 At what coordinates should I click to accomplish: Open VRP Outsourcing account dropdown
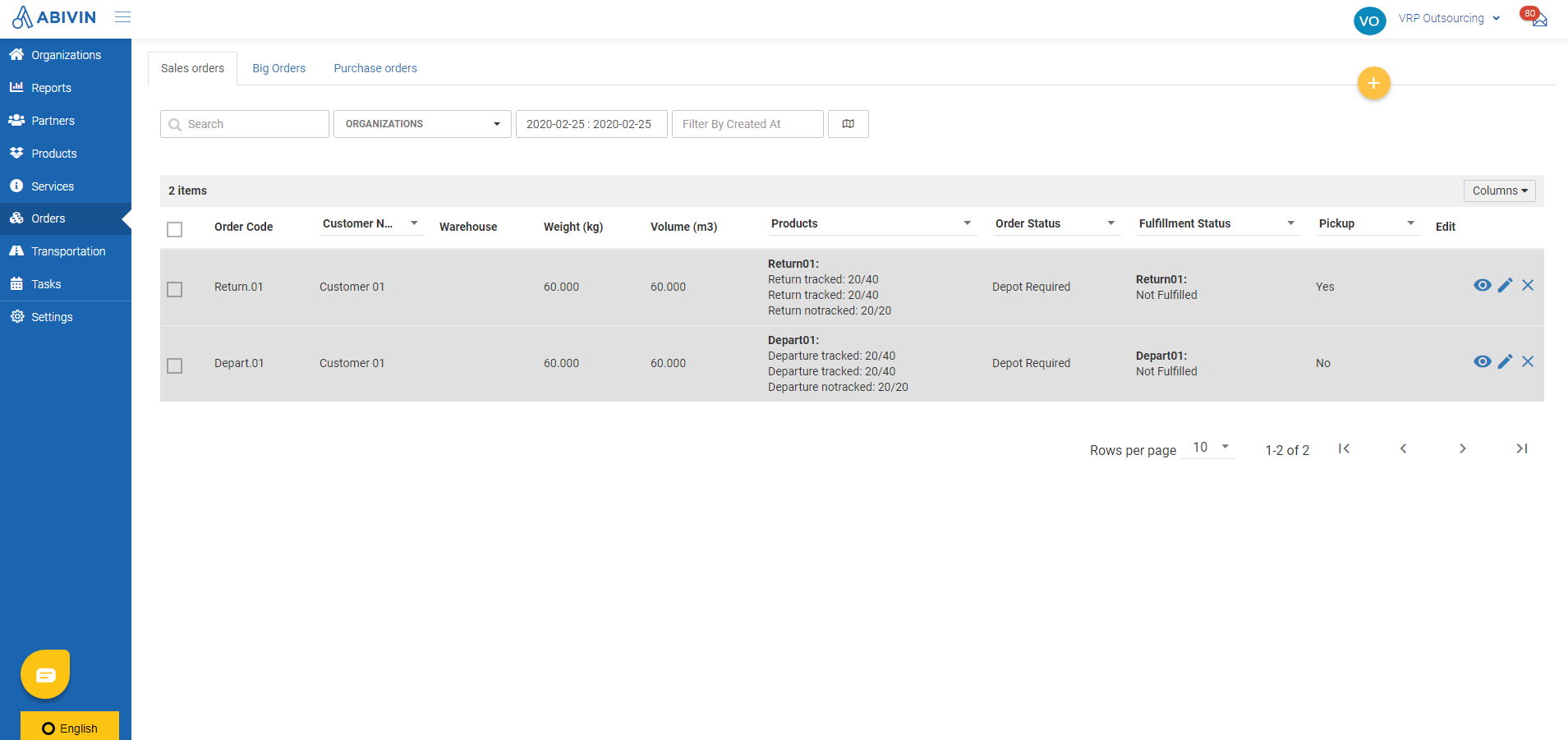pyautogui.click(x=1450, y=18)
